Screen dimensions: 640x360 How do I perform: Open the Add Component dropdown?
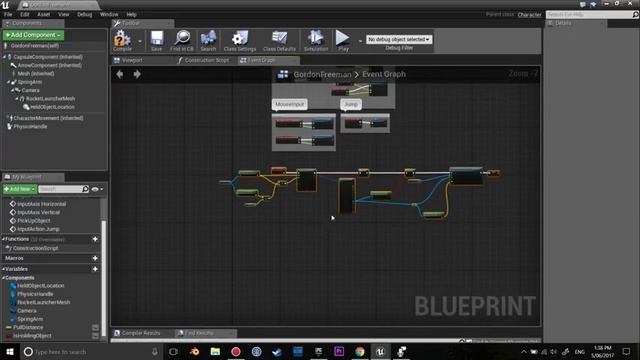pyautogui.click(x=33, y=35)
